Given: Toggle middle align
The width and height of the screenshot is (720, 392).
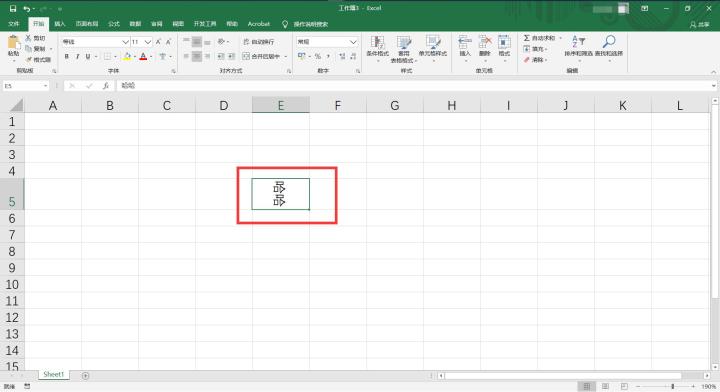Looking at the screenshot, I should 197,42.
